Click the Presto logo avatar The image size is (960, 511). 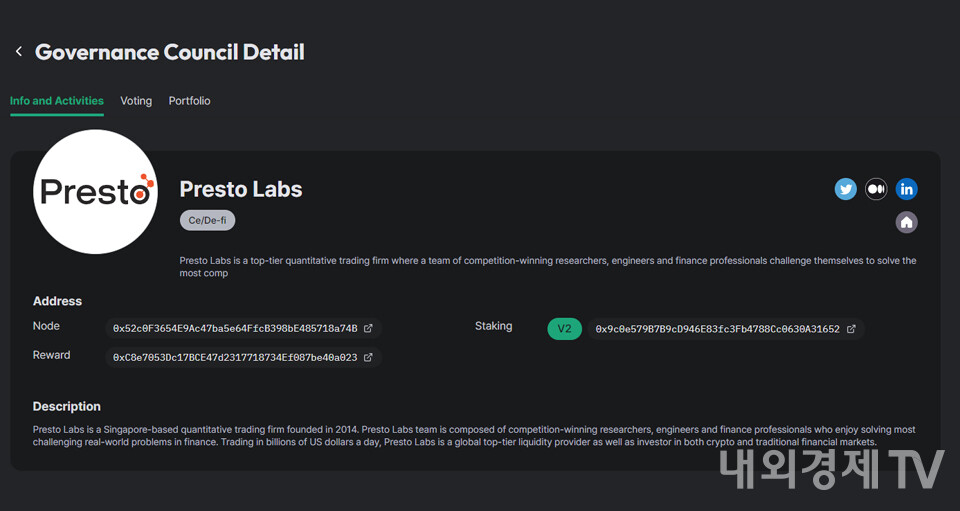coord(96,191)
